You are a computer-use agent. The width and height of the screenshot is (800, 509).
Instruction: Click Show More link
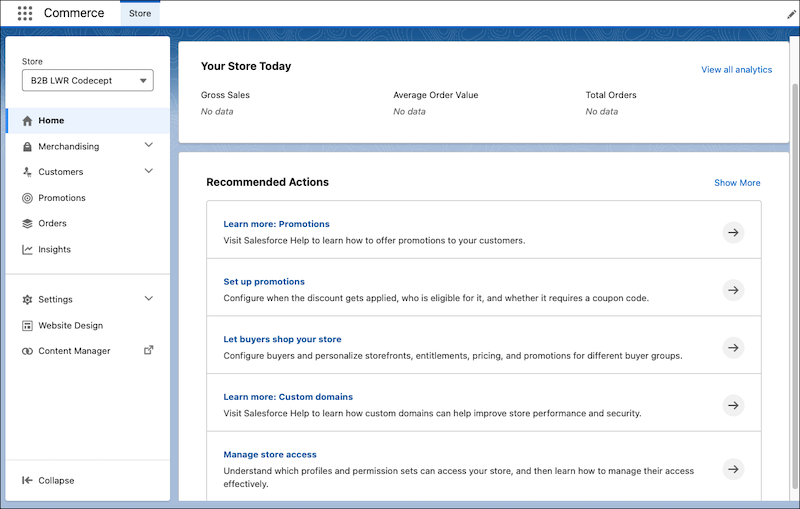pos(737,183)
